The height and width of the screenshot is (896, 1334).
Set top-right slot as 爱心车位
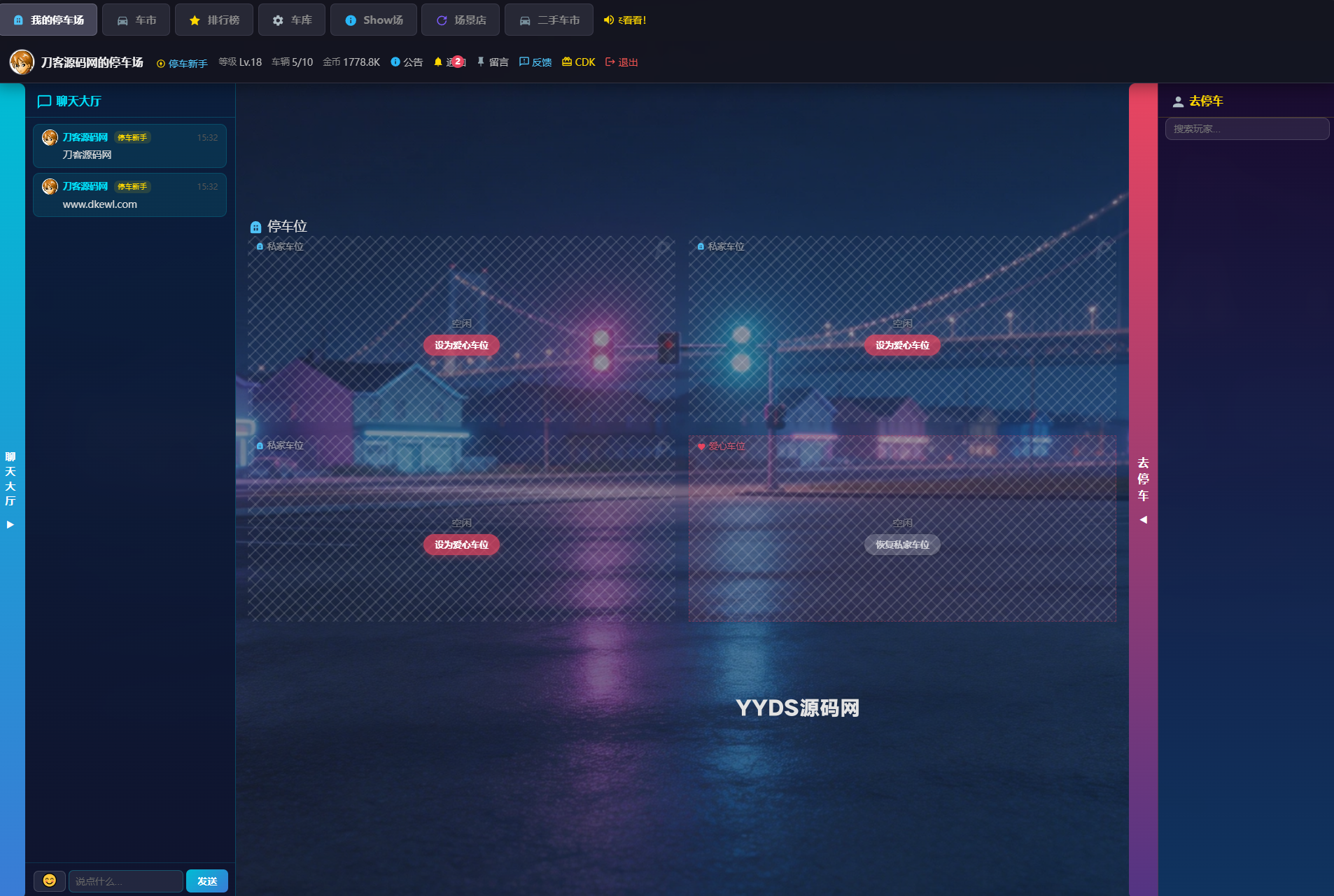[902, 345]
